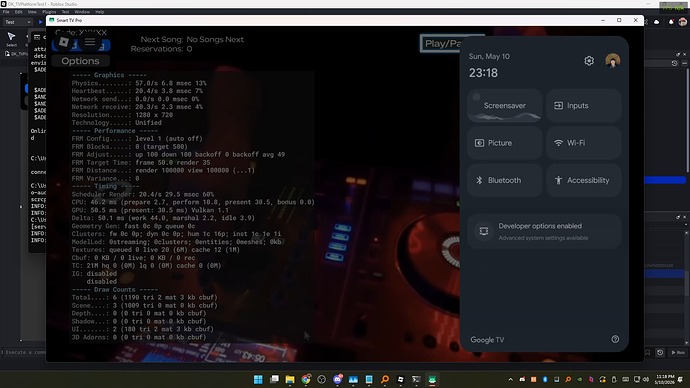Open the Wi-Fi tile
This screenshot has width=690, height=388.
(584, 143)
